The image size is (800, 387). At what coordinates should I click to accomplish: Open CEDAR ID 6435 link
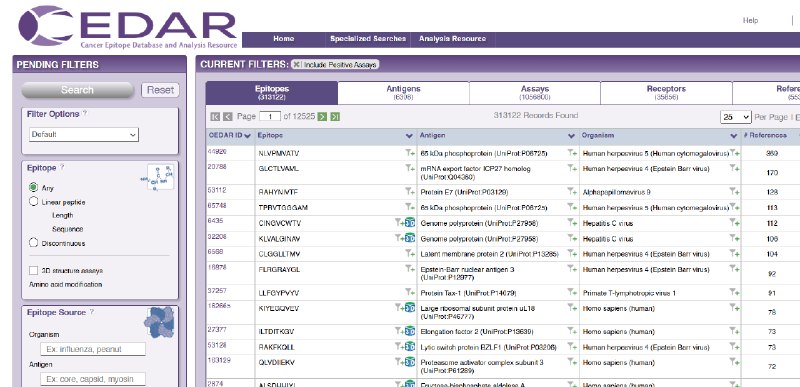(215, 221)
